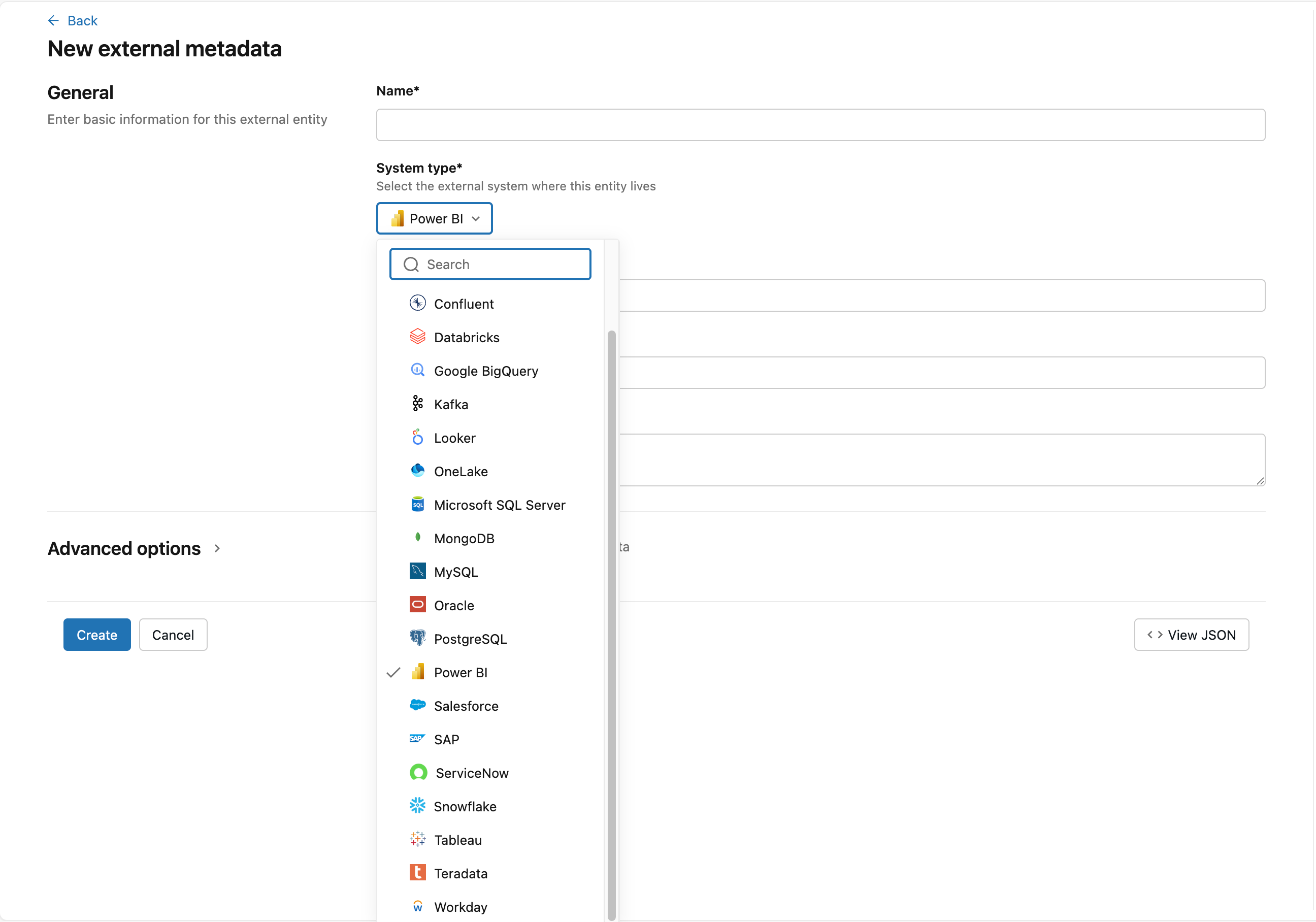Click the back arrow icon
The height and width of the screenshot is (922, 1316).
(53, 21)
